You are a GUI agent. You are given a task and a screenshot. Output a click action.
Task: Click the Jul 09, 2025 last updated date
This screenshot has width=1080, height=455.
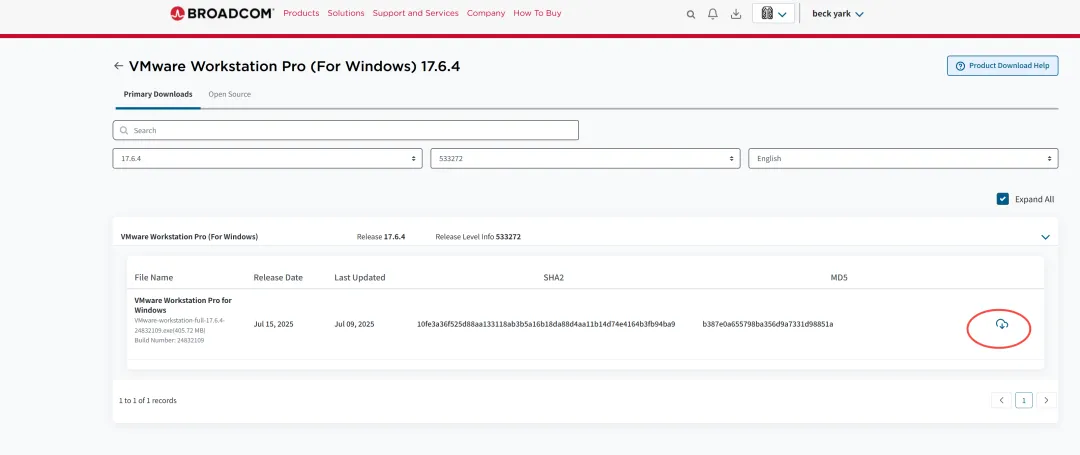[354, 324]
